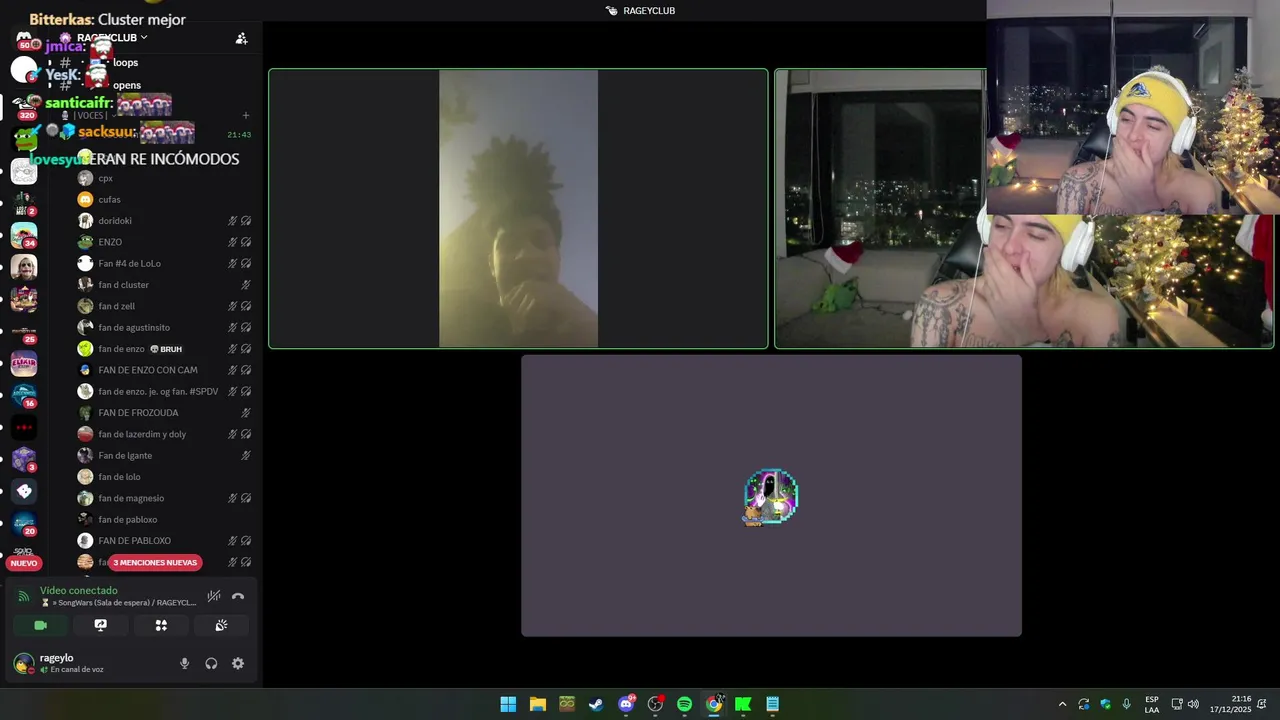Open SongWars voice channel link
This screenshot has width=1280, height=720.
coord(118,603)
